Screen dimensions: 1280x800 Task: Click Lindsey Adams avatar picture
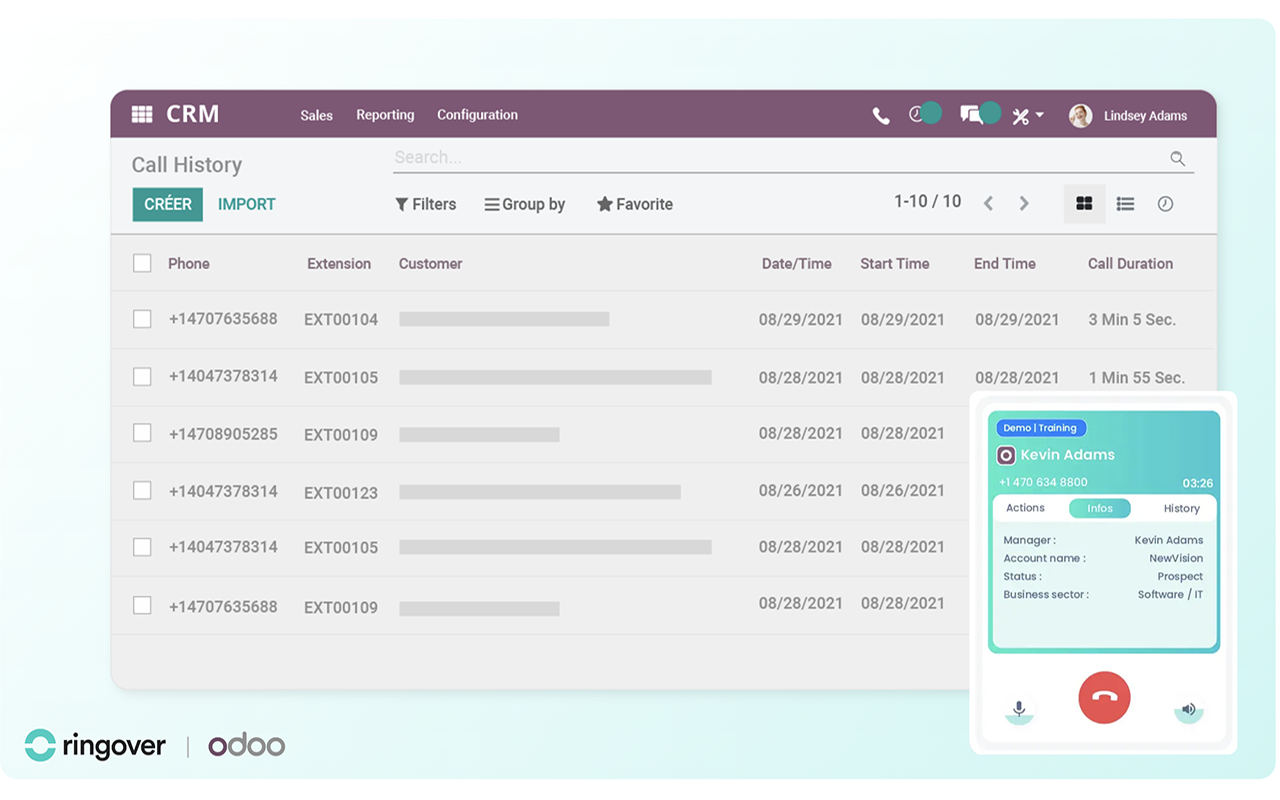[1080, 116]
